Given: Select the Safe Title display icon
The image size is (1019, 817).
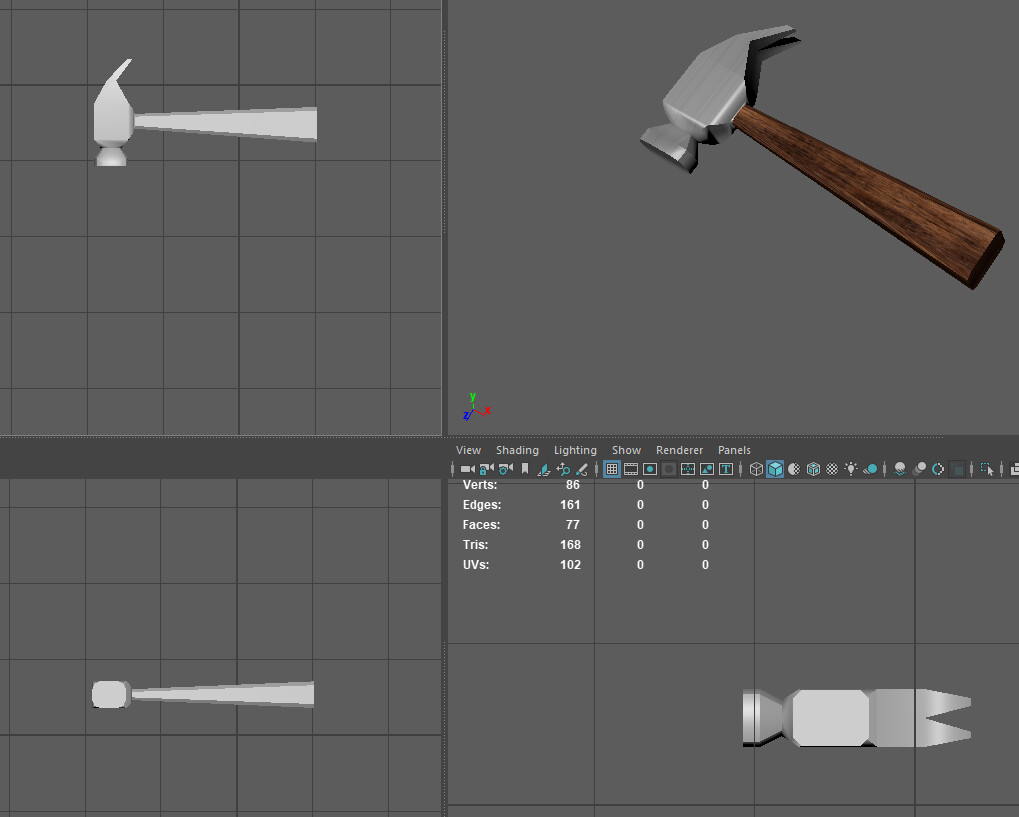Looking at the screenshot, I should pyautogui.click(x=726, y=468).
